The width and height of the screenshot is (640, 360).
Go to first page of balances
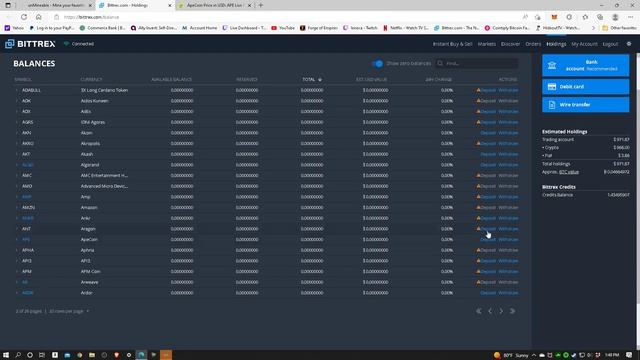click(x=479, y=311)
